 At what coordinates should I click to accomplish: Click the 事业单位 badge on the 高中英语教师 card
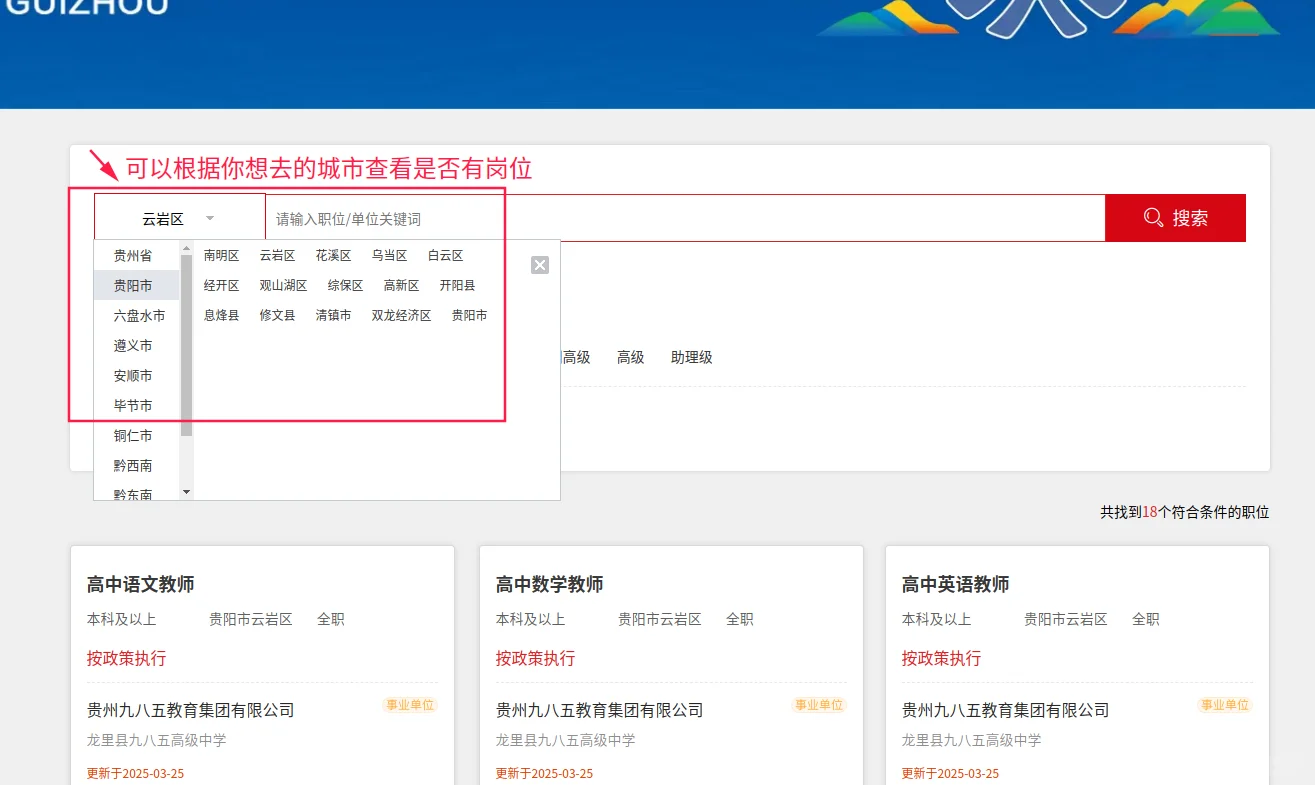(1223, 704)
